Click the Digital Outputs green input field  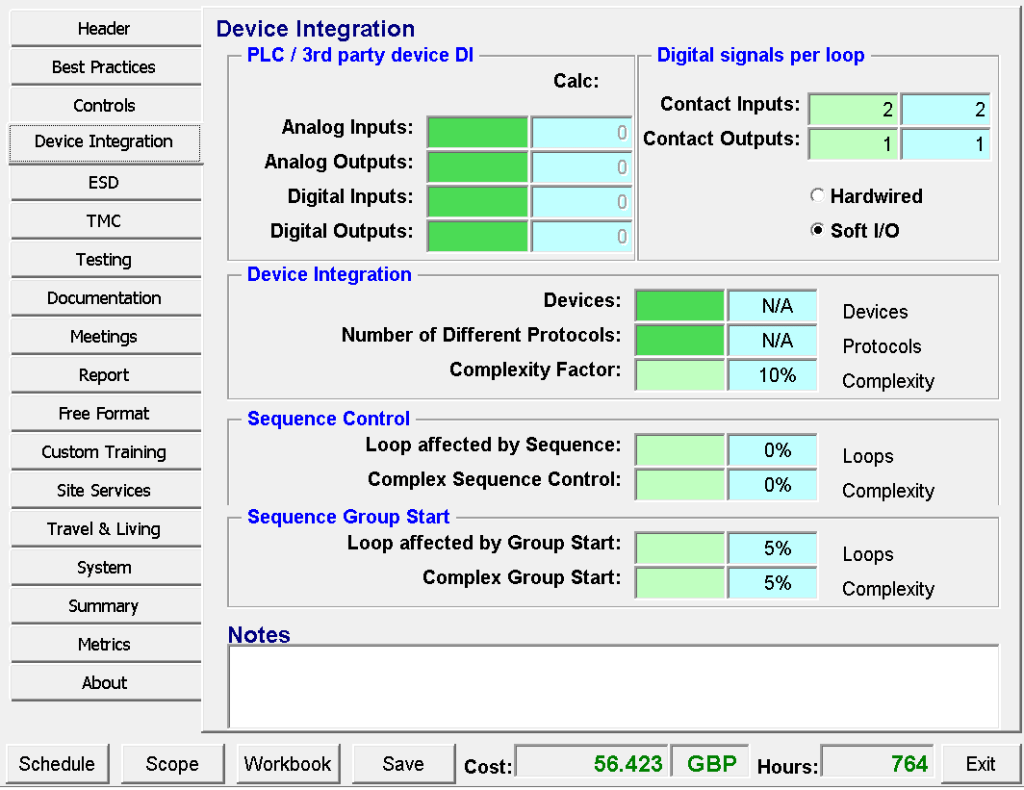(477, 236)
